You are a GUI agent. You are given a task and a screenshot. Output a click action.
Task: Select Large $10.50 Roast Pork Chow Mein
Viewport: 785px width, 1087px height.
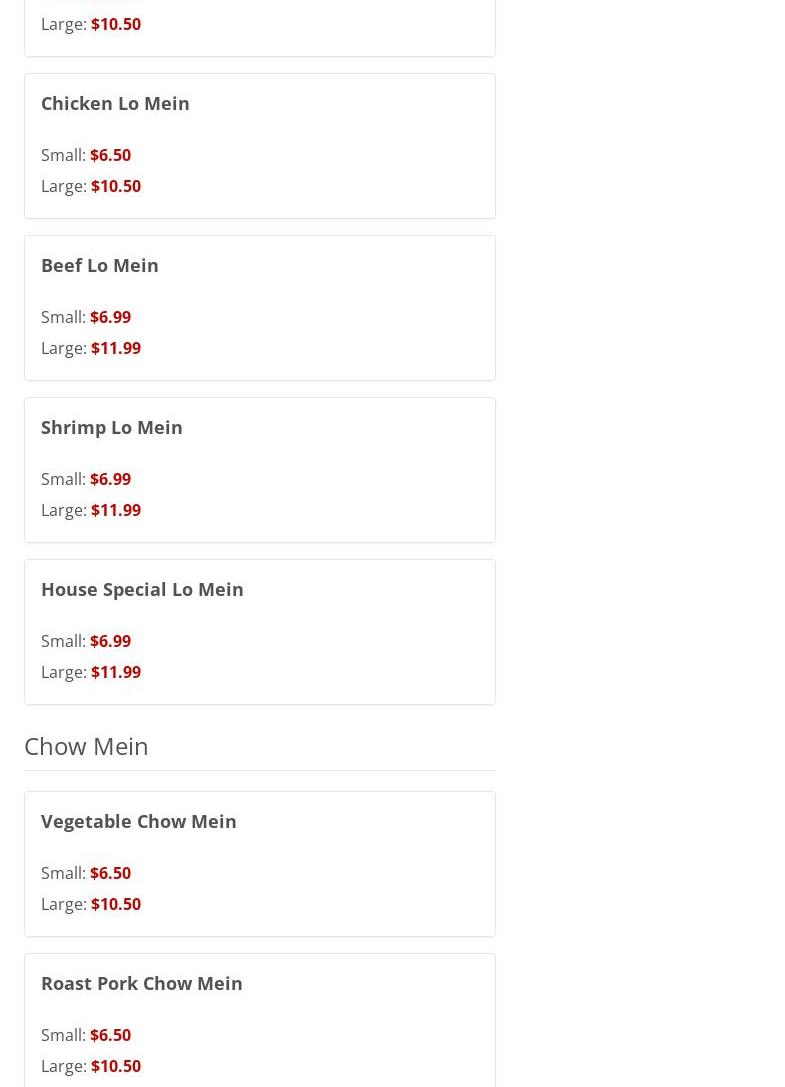point(91,1067)
